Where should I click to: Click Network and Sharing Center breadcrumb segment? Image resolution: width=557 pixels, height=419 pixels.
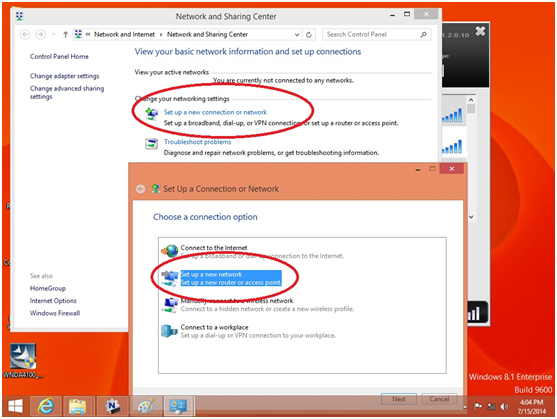pos(207,34)
